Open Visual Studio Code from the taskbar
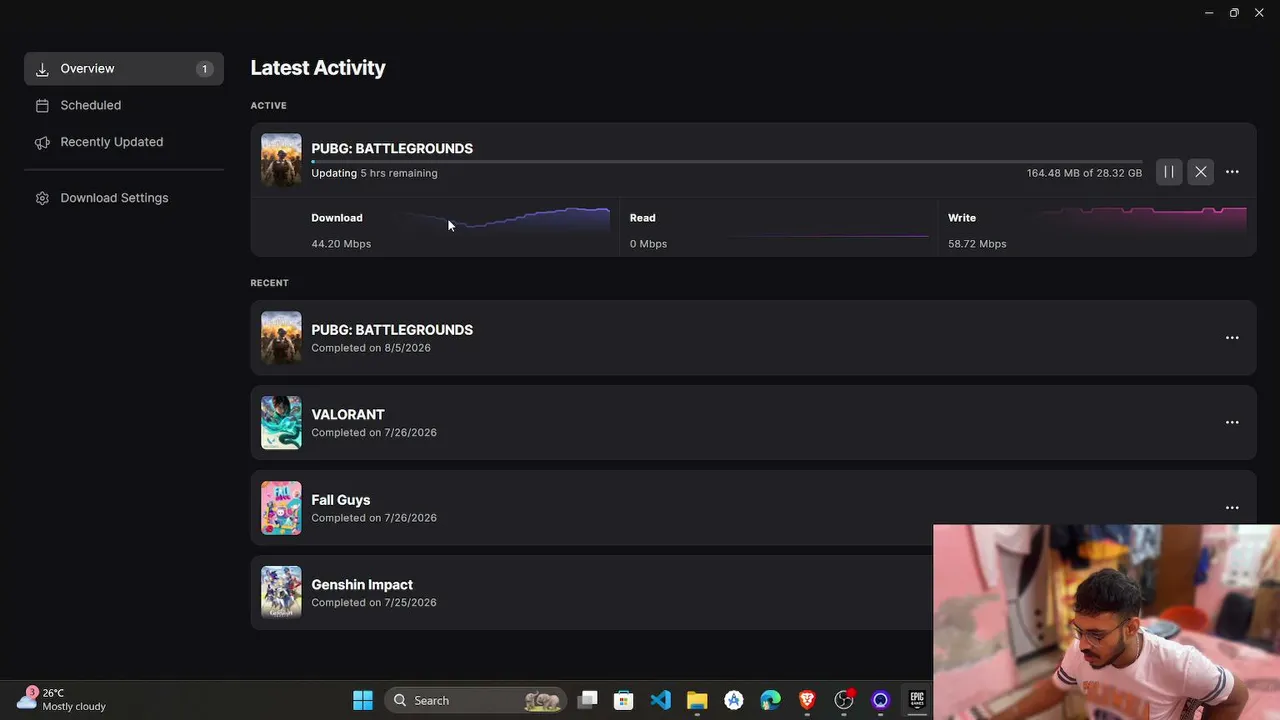The width and height of the screenshot is (1280, 720). [661, 700]
